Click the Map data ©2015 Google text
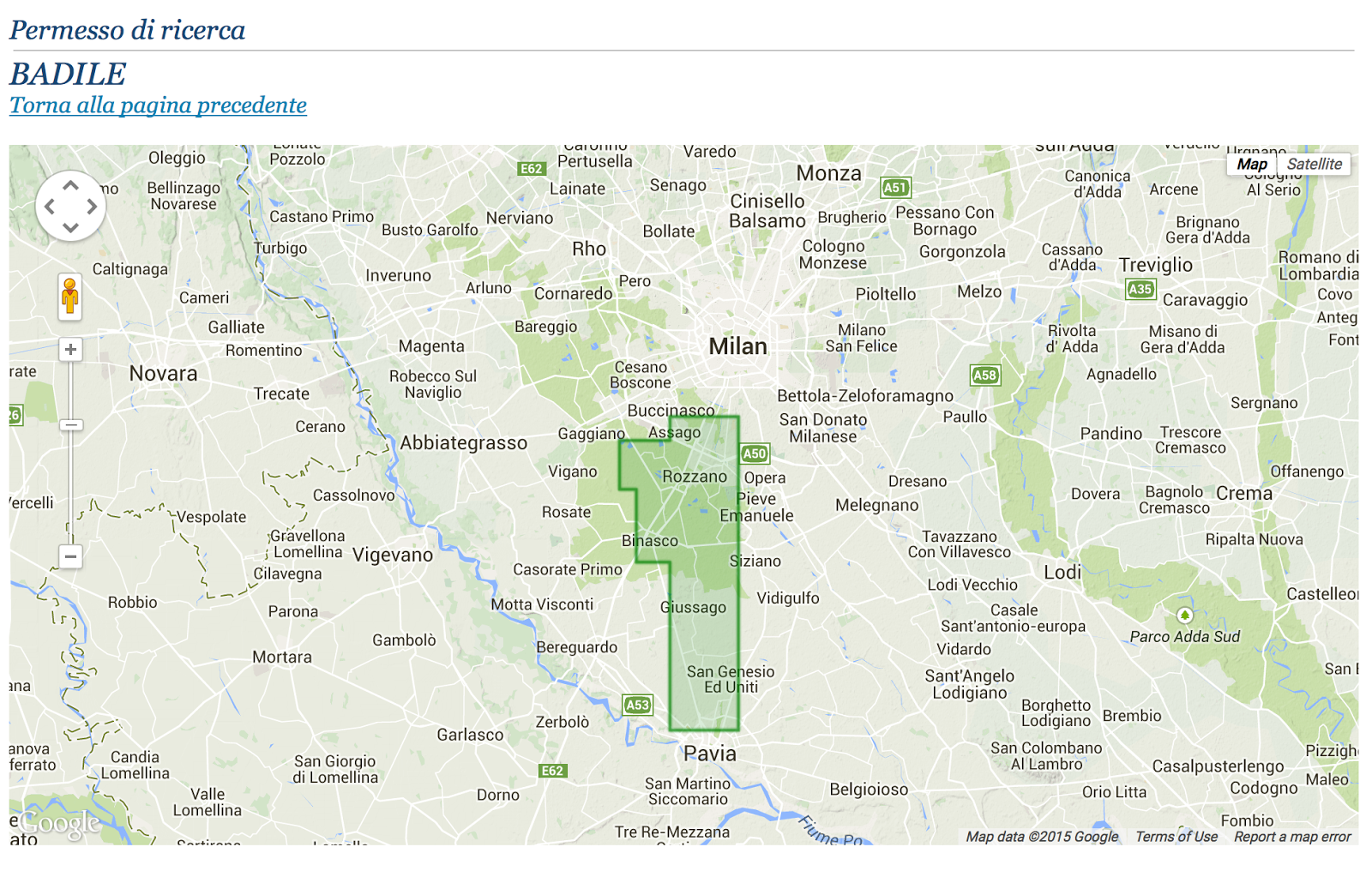 (x=1042, y=837)
